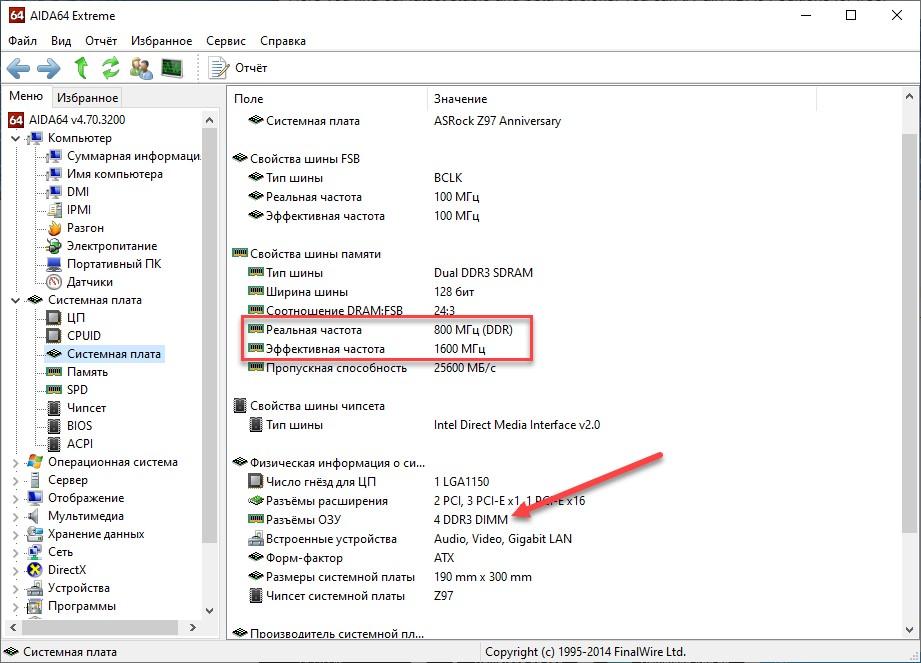The width and height of the screenshot is (921, 663).
Task: Expand the Отображение branch
Action: coord(15,499)
